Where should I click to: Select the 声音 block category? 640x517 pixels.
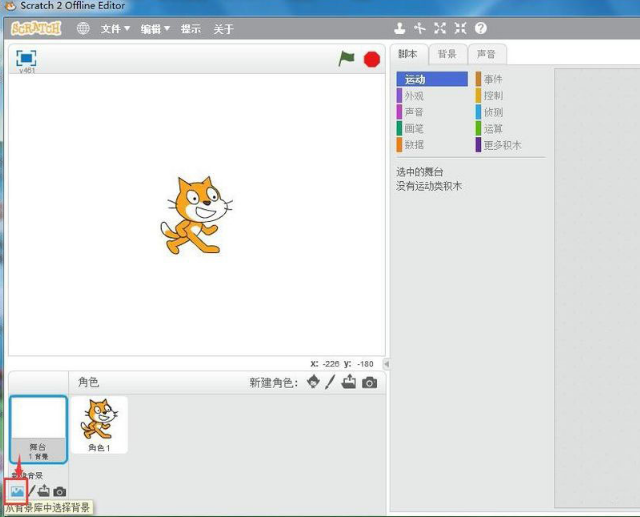tap(432, 112)
